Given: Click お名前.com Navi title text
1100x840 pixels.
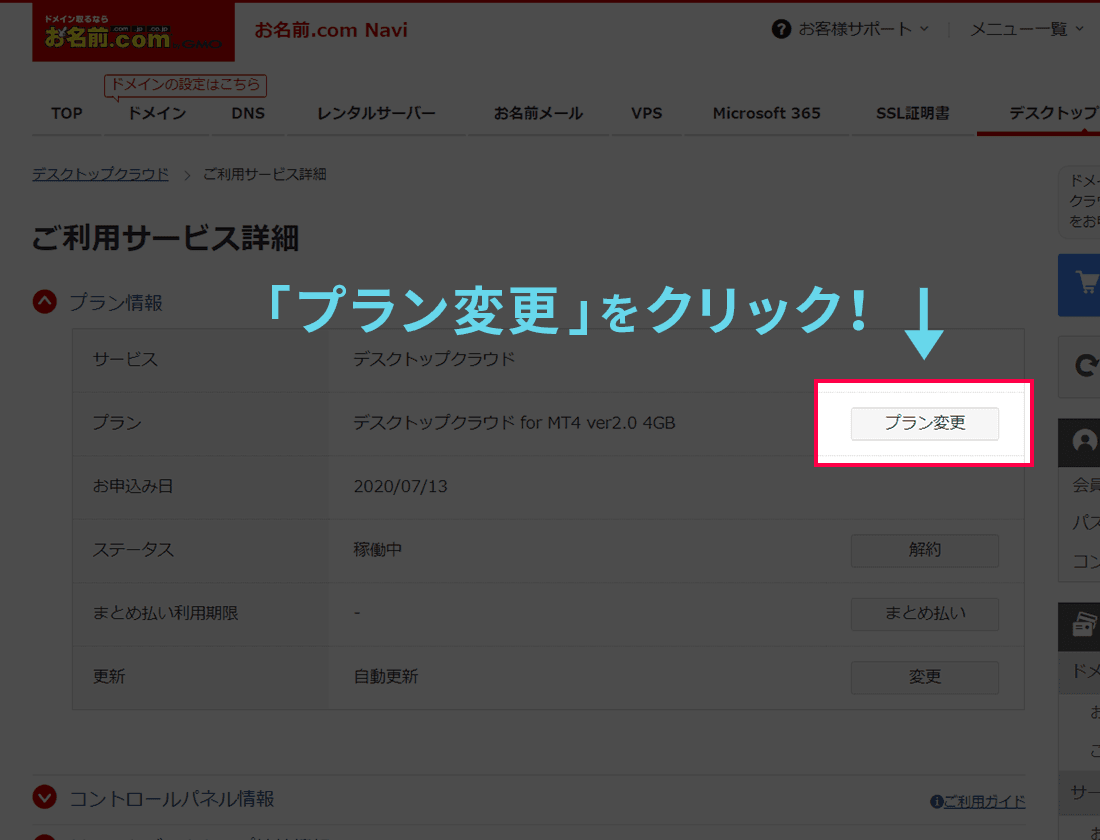Looking at the screenshot, I should (331, 30).
